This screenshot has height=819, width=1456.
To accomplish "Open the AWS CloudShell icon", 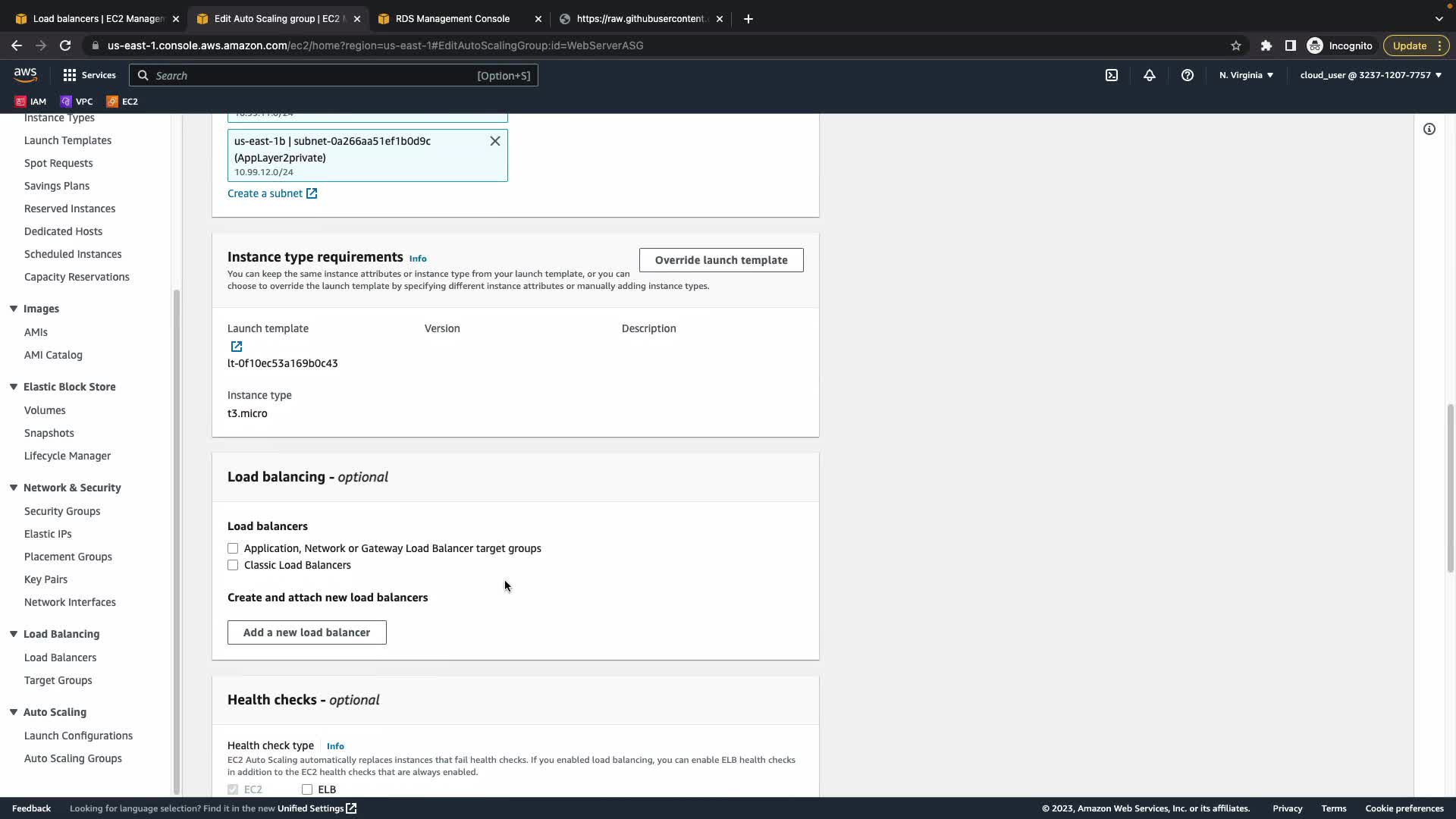I will coord(1112,75).
